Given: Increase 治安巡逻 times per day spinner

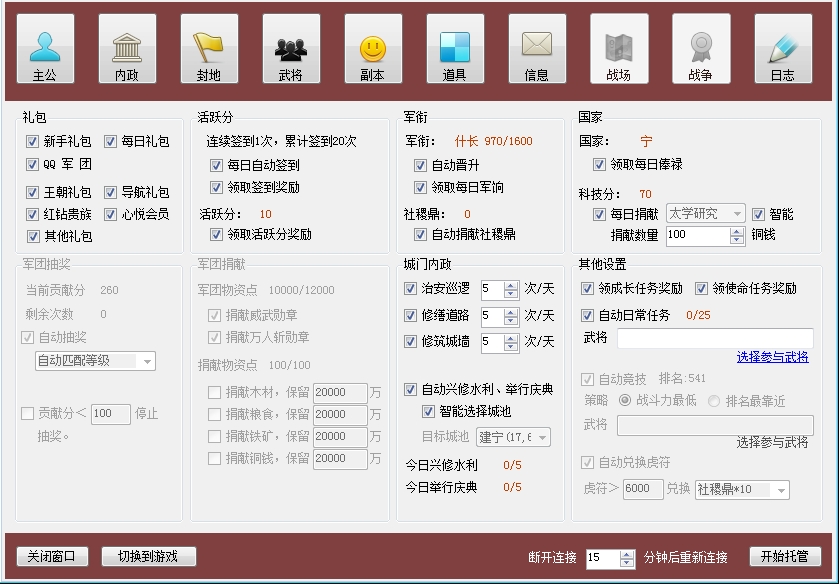Looking at the screenshot, I should click(511, 286).
